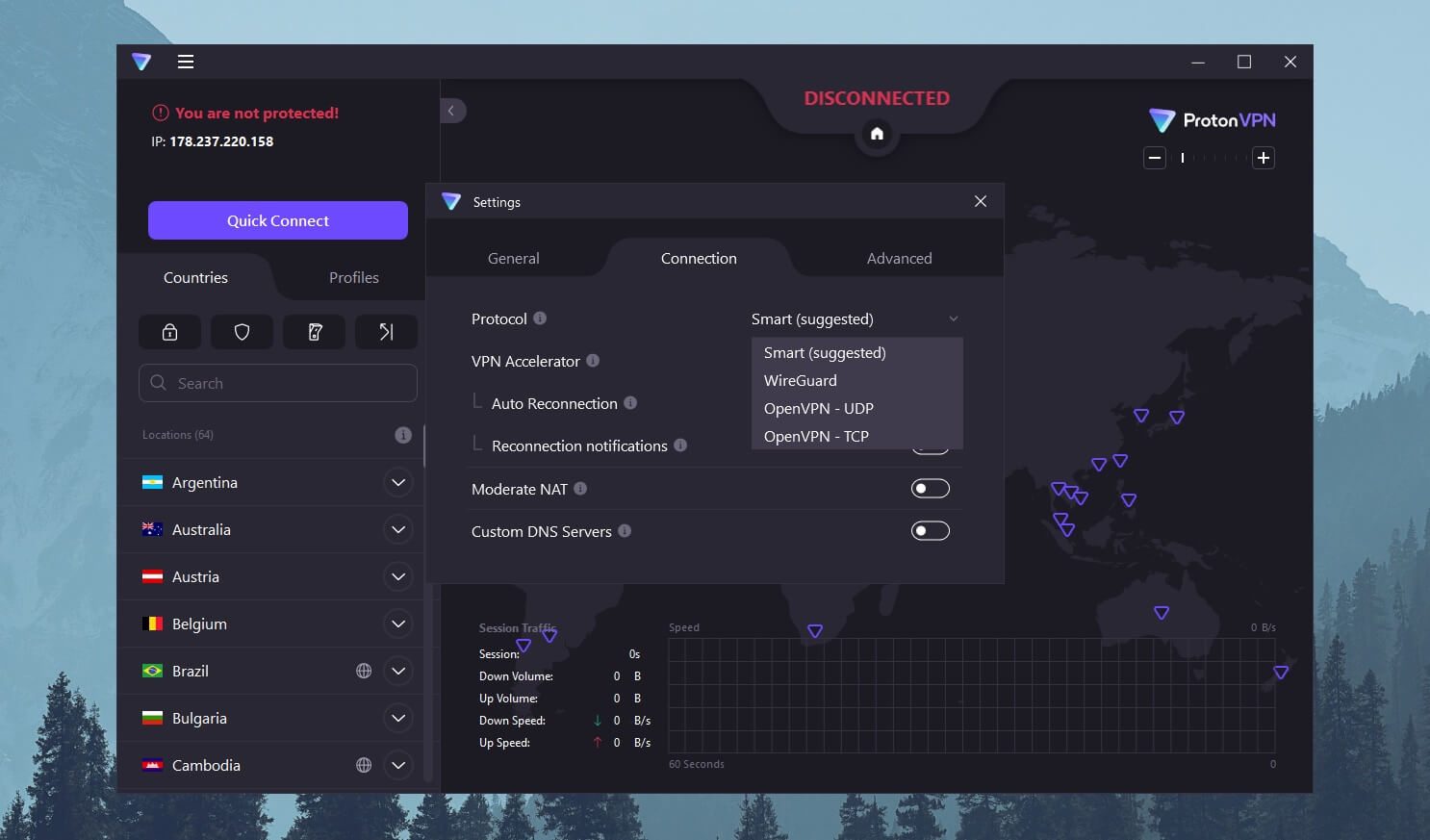Expand Bulgaria server list
Image resolution: width=1430 pixels, height=840 pixels.
click(398, 718)
